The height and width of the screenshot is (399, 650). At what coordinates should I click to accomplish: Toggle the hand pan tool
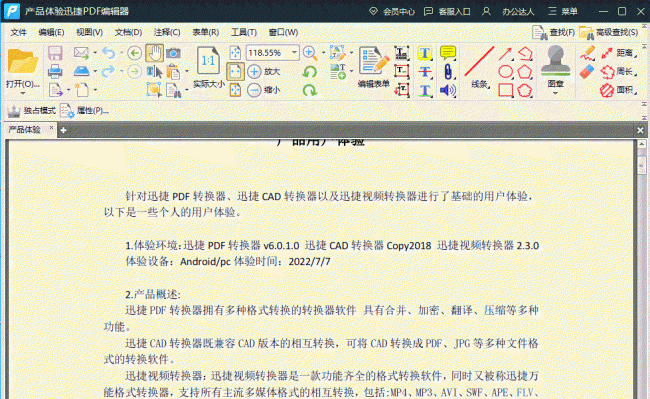pos(154,53)
